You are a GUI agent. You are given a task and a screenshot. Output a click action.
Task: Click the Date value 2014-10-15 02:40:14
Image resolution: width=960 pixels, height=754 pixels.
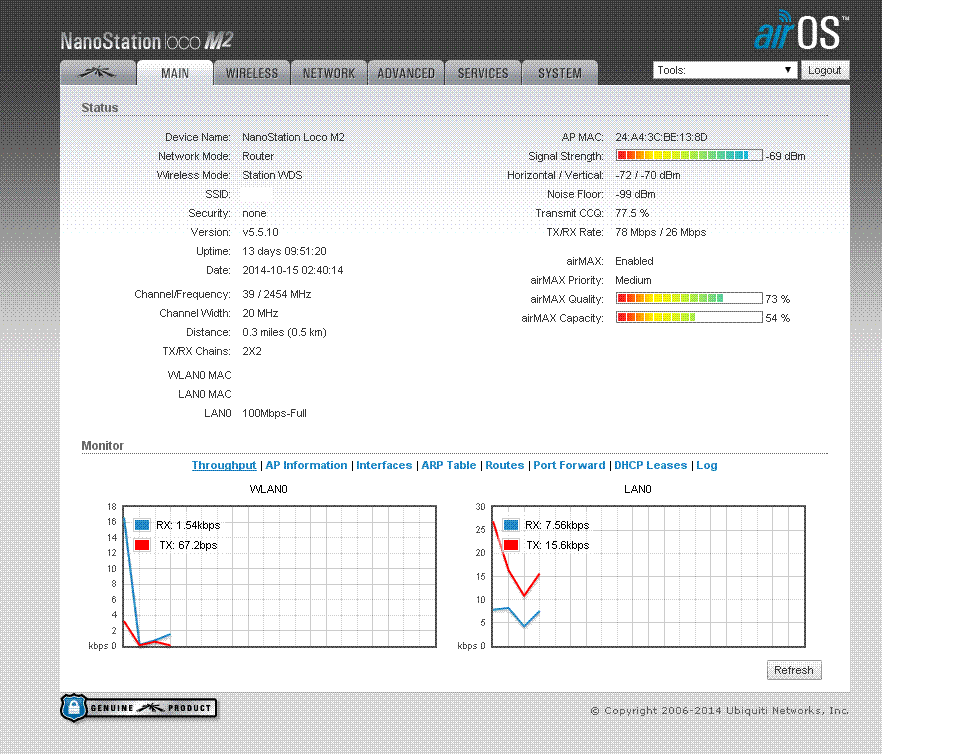[293, 270]
